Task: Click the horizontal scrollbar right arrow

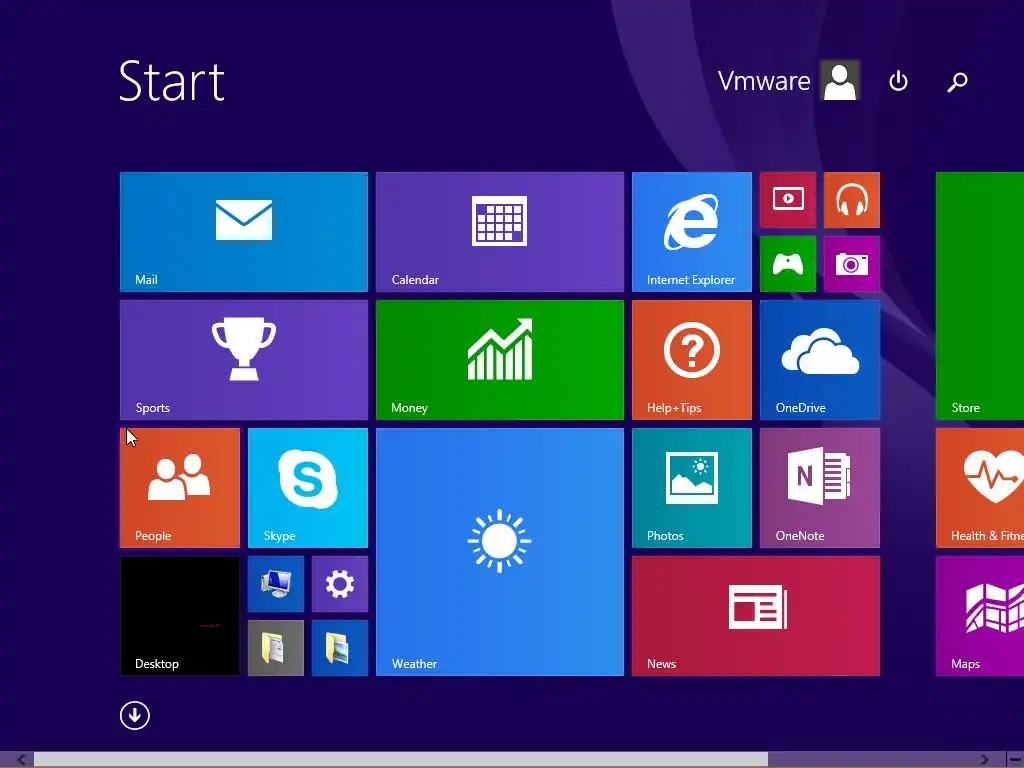Action: pyautogui.click(x=984, y=760)
